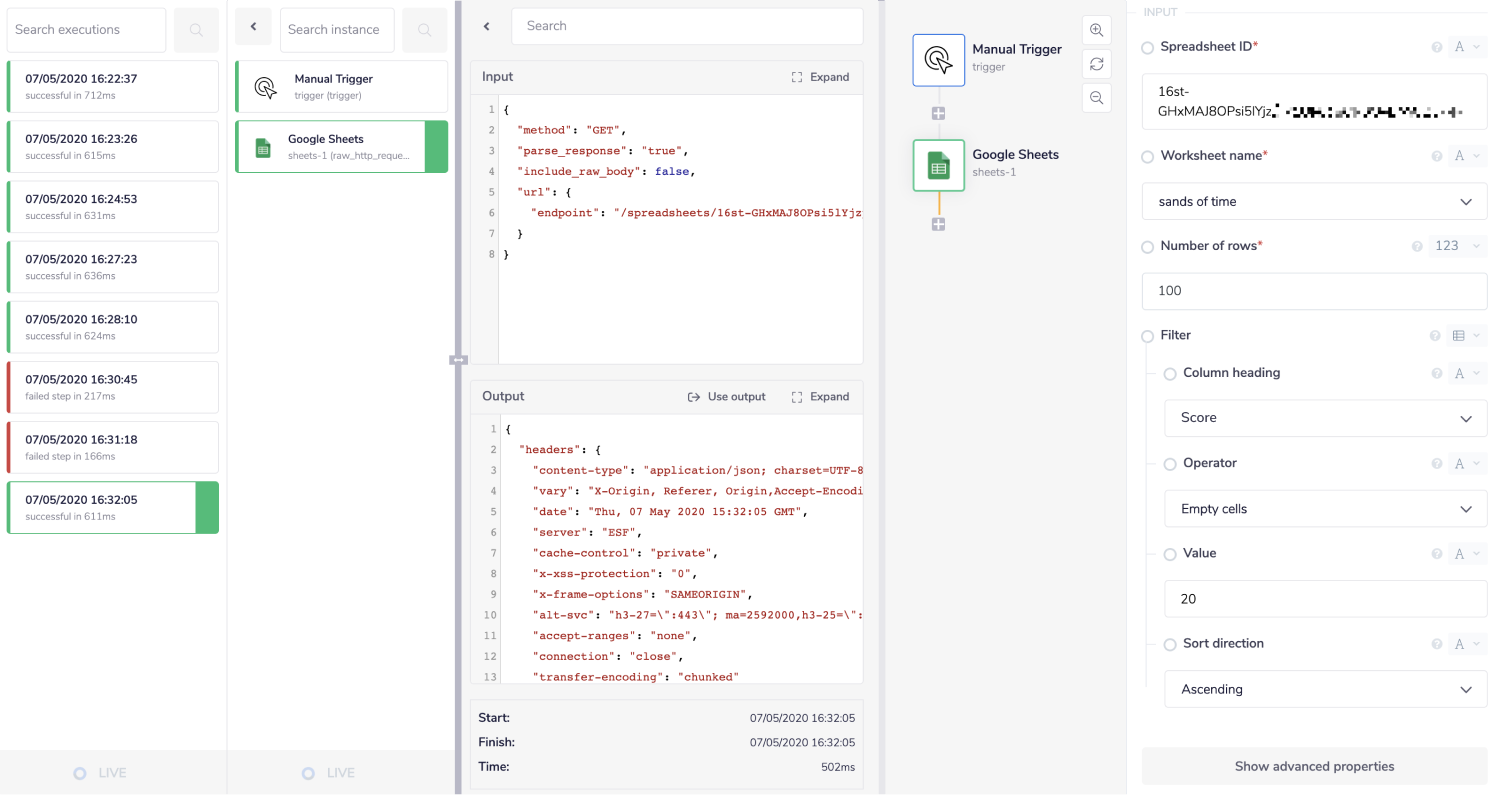
Task: Open the failed execution at 16:30:45
Action: (x=112, y=387)
